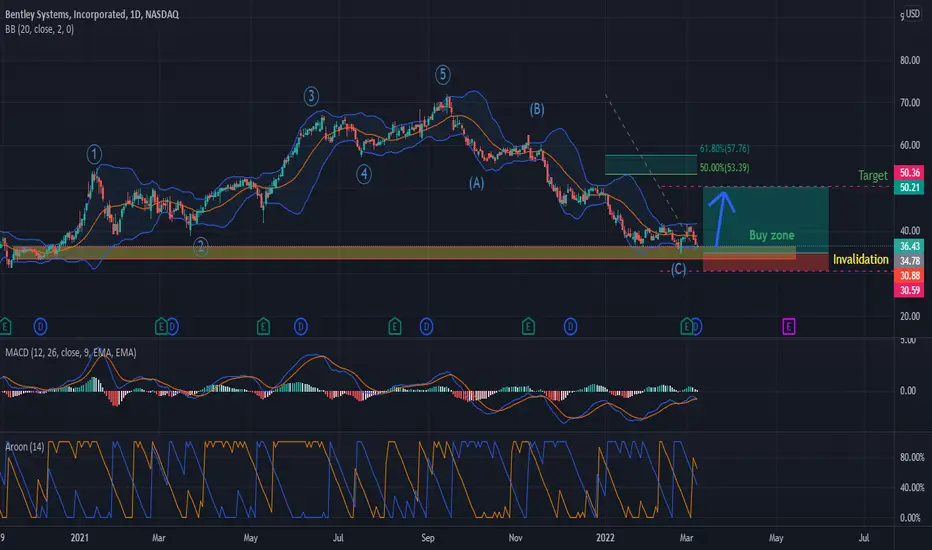Select the 61.80%(57.76) Fibonacci level label
Image resolution: width=932 pixels, height=550 pixels.
click(x=725, y=149)
